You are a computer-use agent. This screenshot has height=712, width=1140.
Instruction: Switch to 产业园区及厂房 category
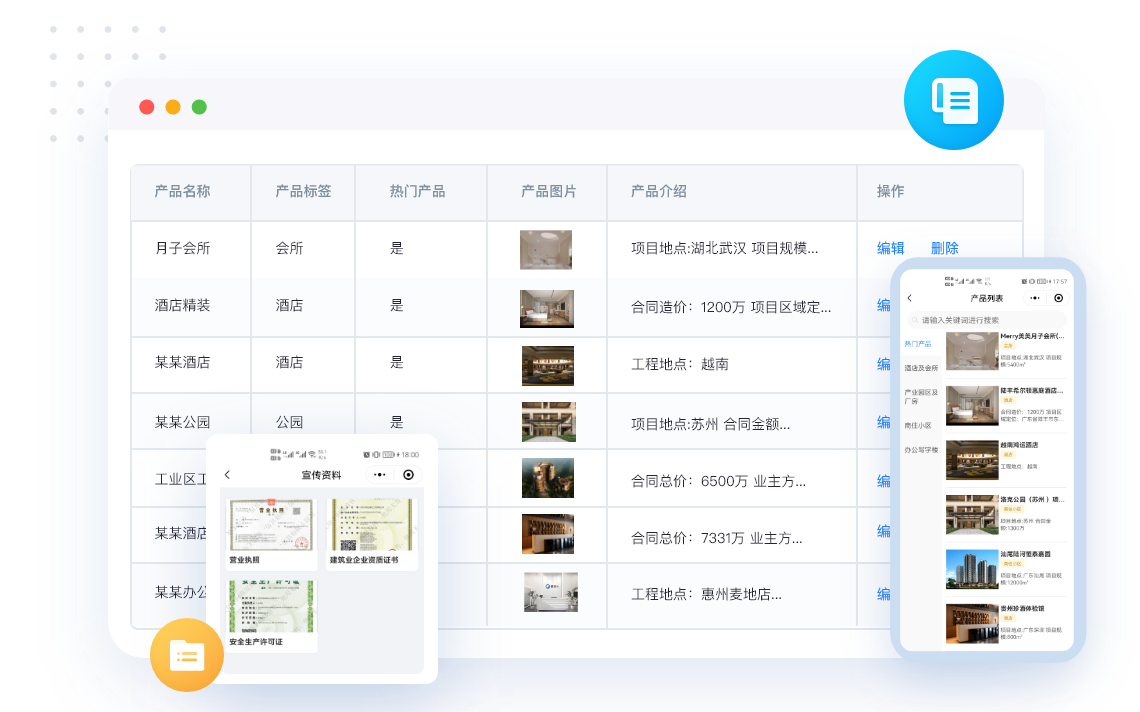point(920,396)
